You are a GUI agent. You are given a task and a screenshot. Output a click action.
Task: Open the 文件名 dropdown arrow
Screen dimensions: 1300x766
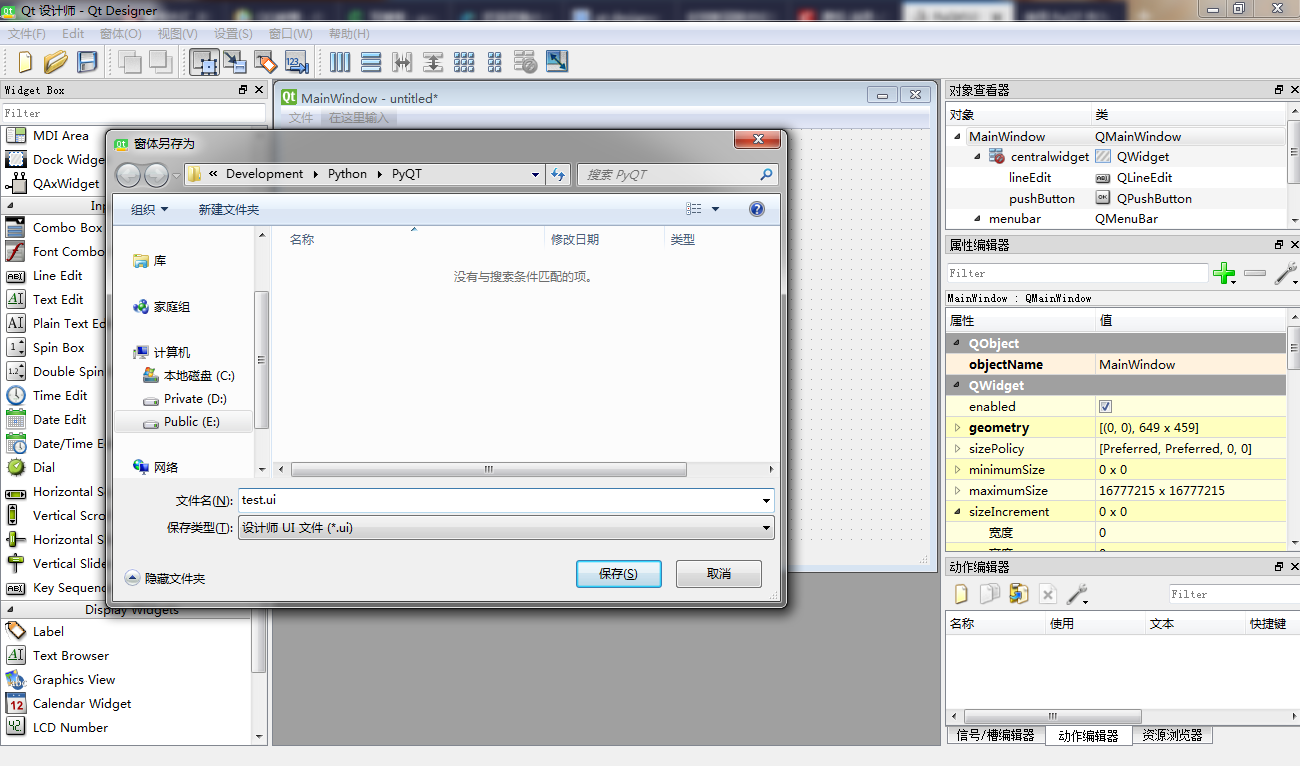click(766, 500)
